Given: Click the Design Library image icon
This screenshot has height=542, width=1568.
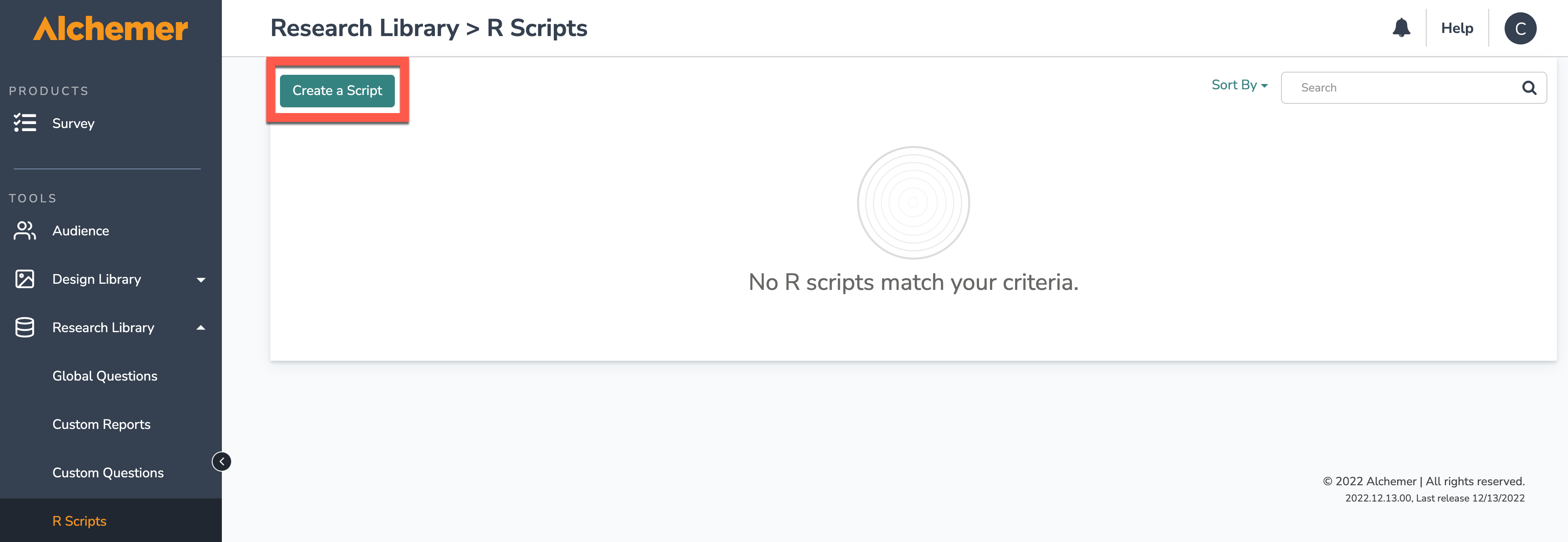Looking at the screenshot, I should (25, 279).
